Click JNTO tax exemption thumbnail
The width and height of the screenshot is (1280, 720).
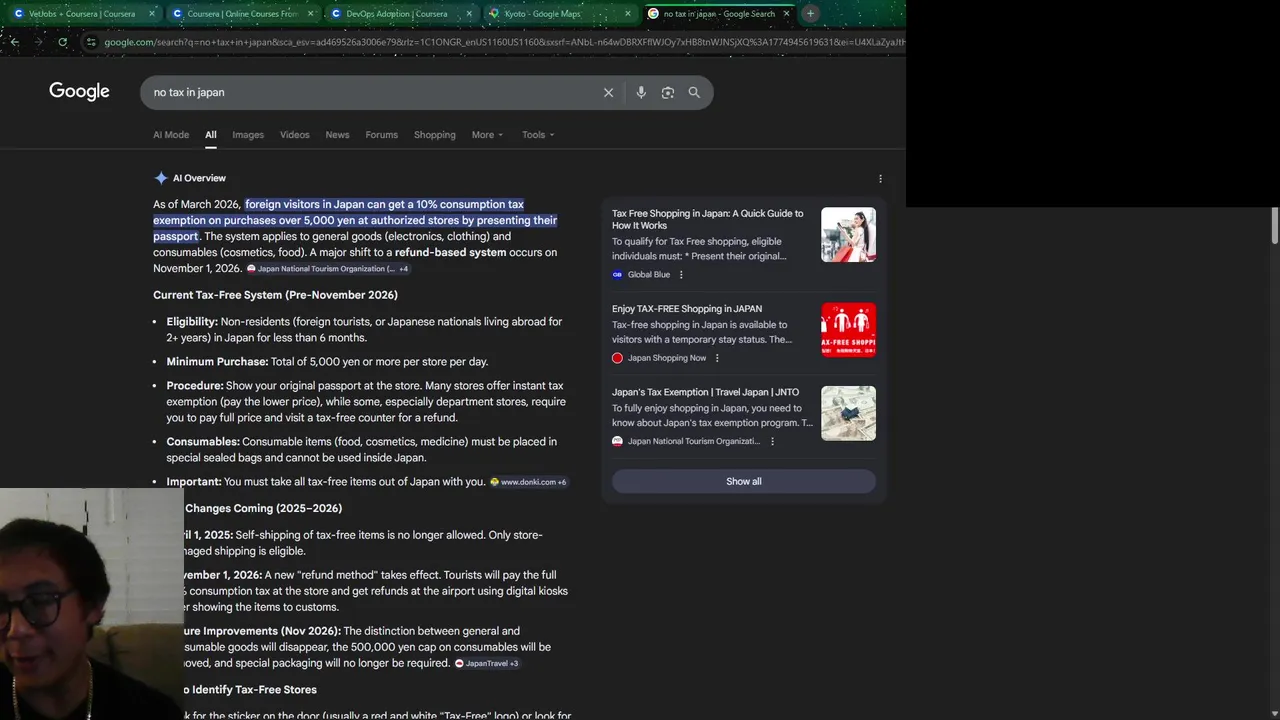pyautogui.click(x=848, y=413)
